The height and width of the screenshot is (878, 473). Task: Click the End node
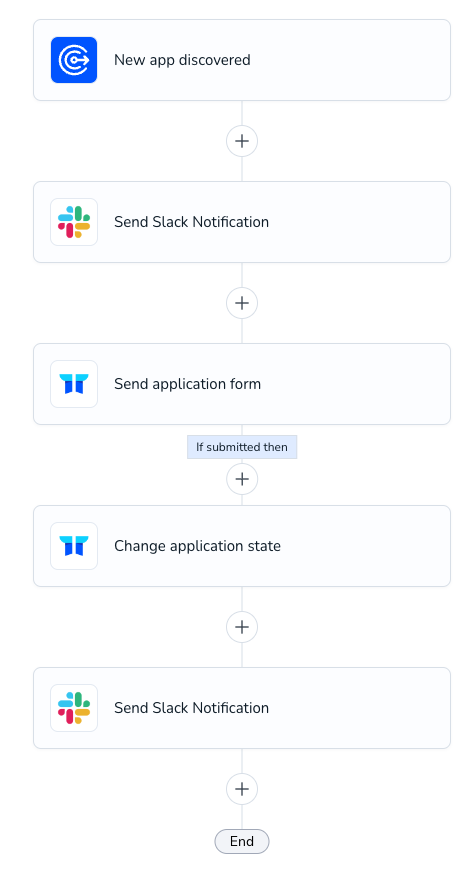242,841
